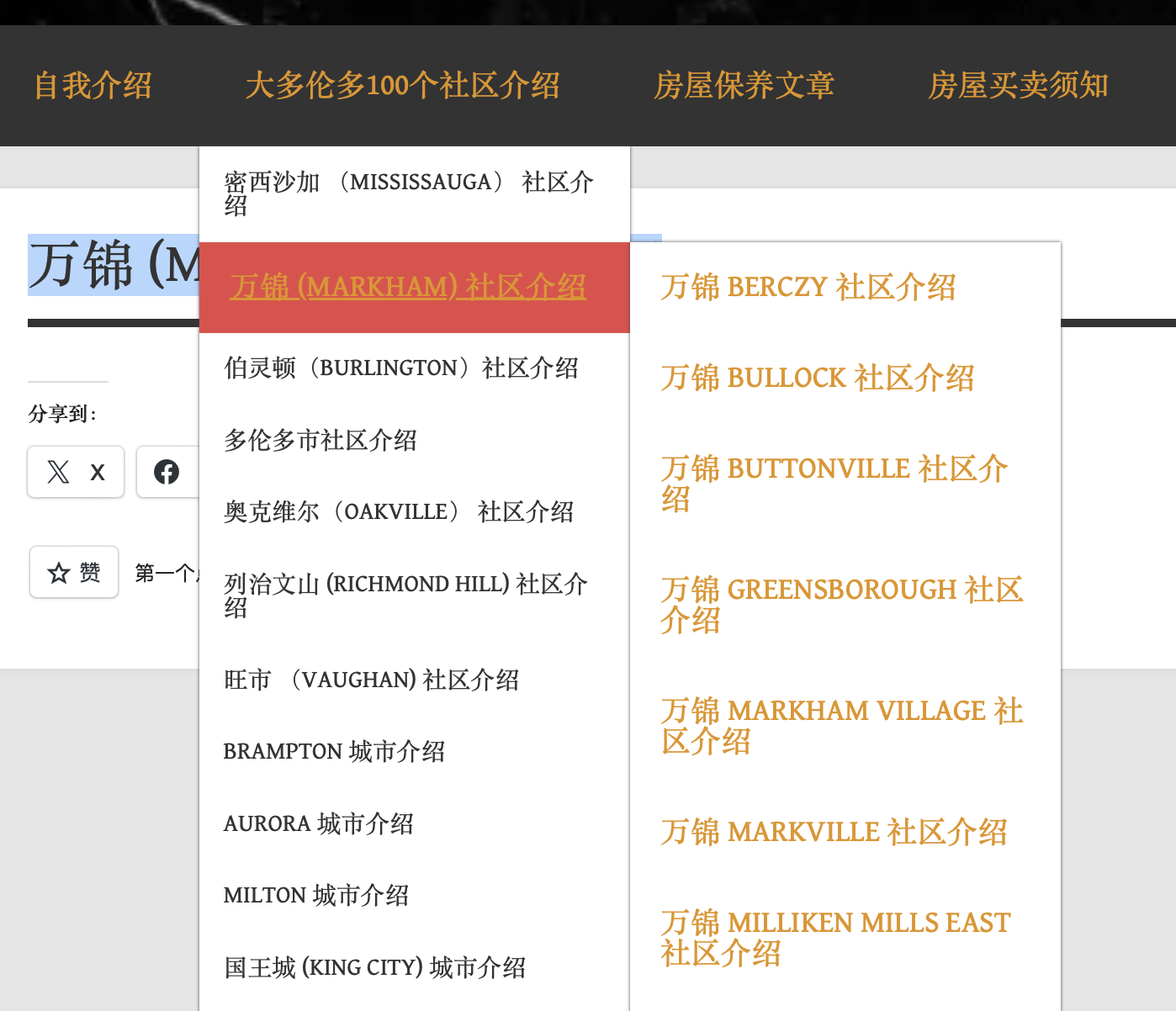
Task: Go to the 房屋保养文章 menu
Action: (x=744, y=86)
